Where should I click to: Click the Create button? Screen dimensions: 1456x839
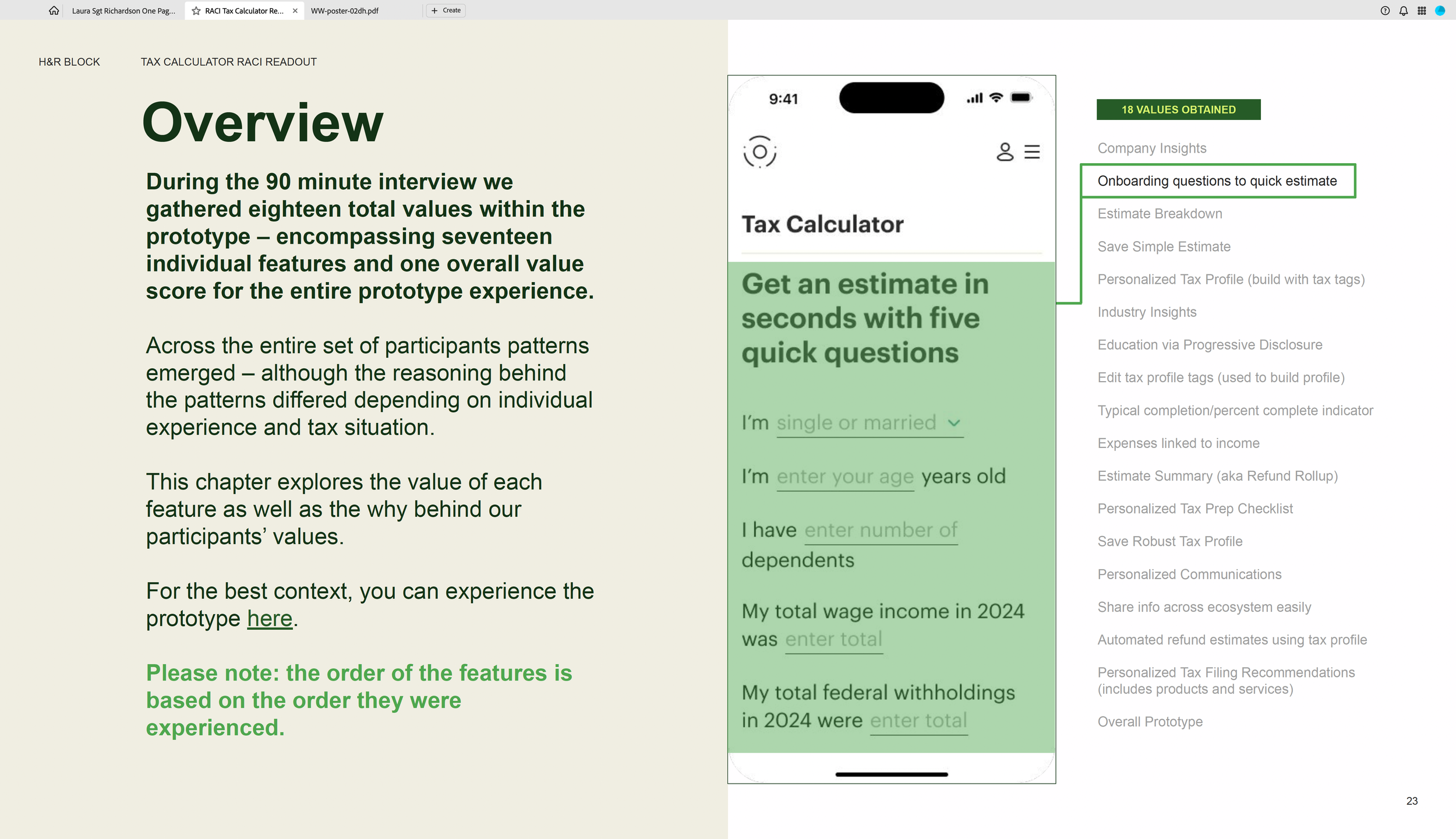point(446,10)
